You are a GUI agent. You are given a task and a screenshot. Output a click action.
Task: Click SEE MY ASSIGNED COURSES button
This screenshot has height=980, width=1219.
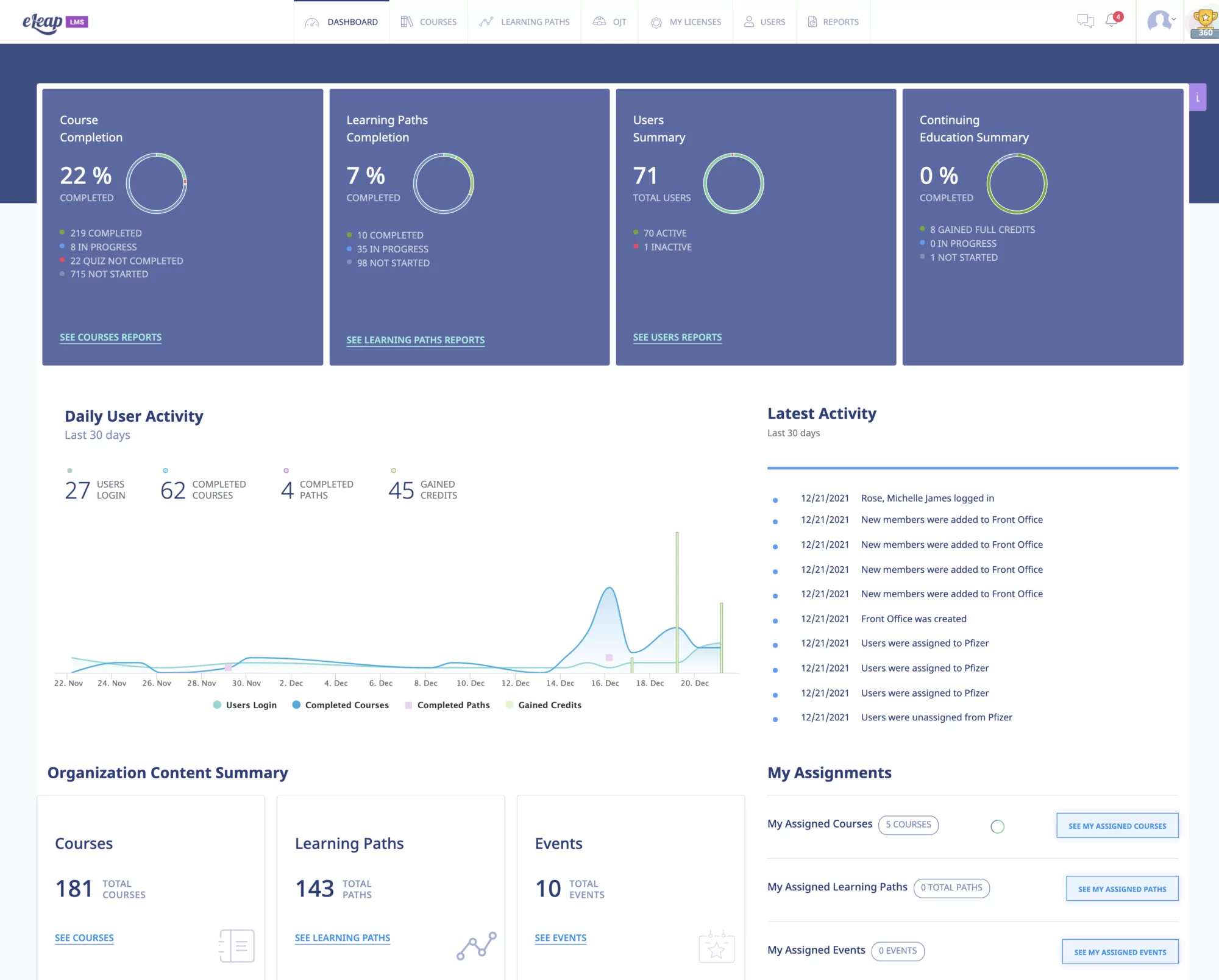(x=1117, y=825)
